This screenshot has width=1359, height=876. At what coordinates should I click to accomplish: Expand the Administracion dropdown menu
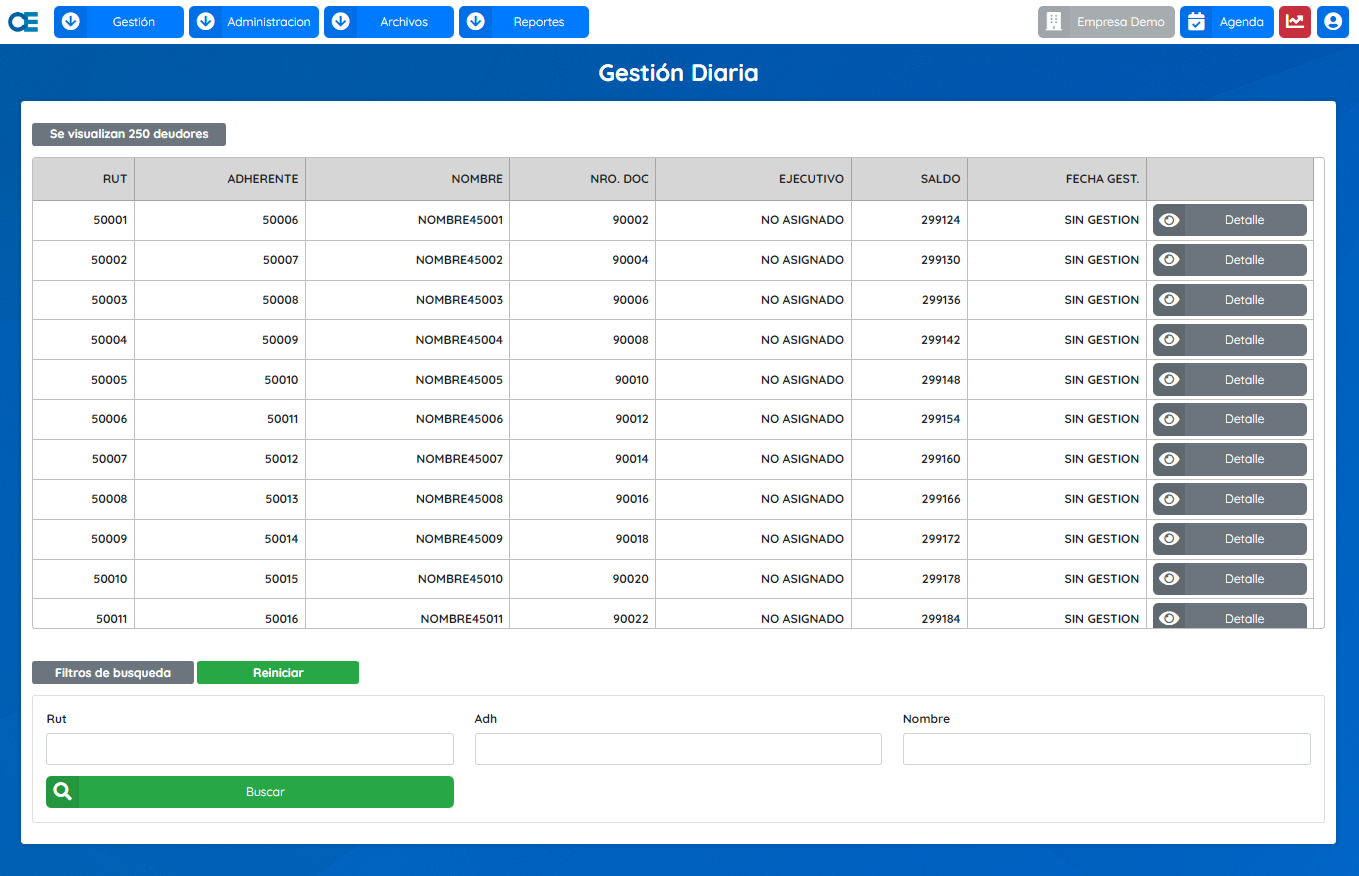pos(254,22)
